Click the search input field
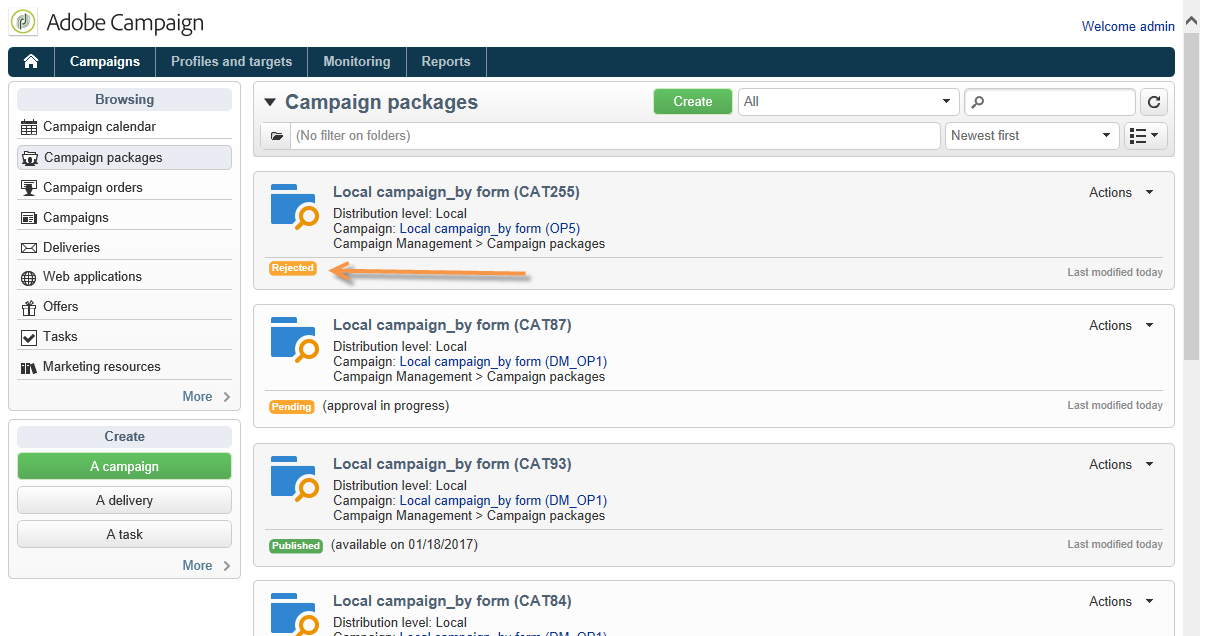Viewport: 1210px width, 636px height. tap(1050, 102)
